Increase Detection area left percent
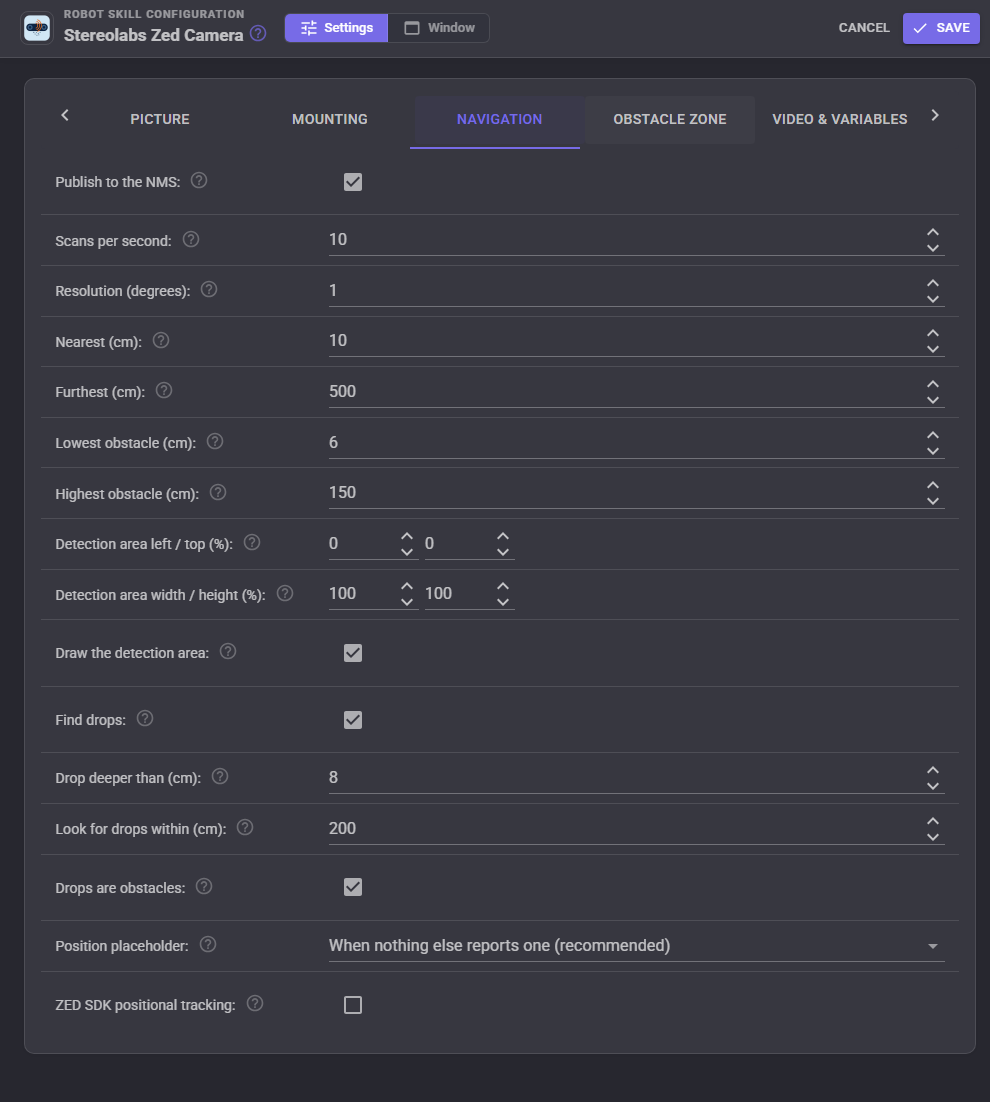The width and height of the screenshot is (990, 1102). coord(407,536)
